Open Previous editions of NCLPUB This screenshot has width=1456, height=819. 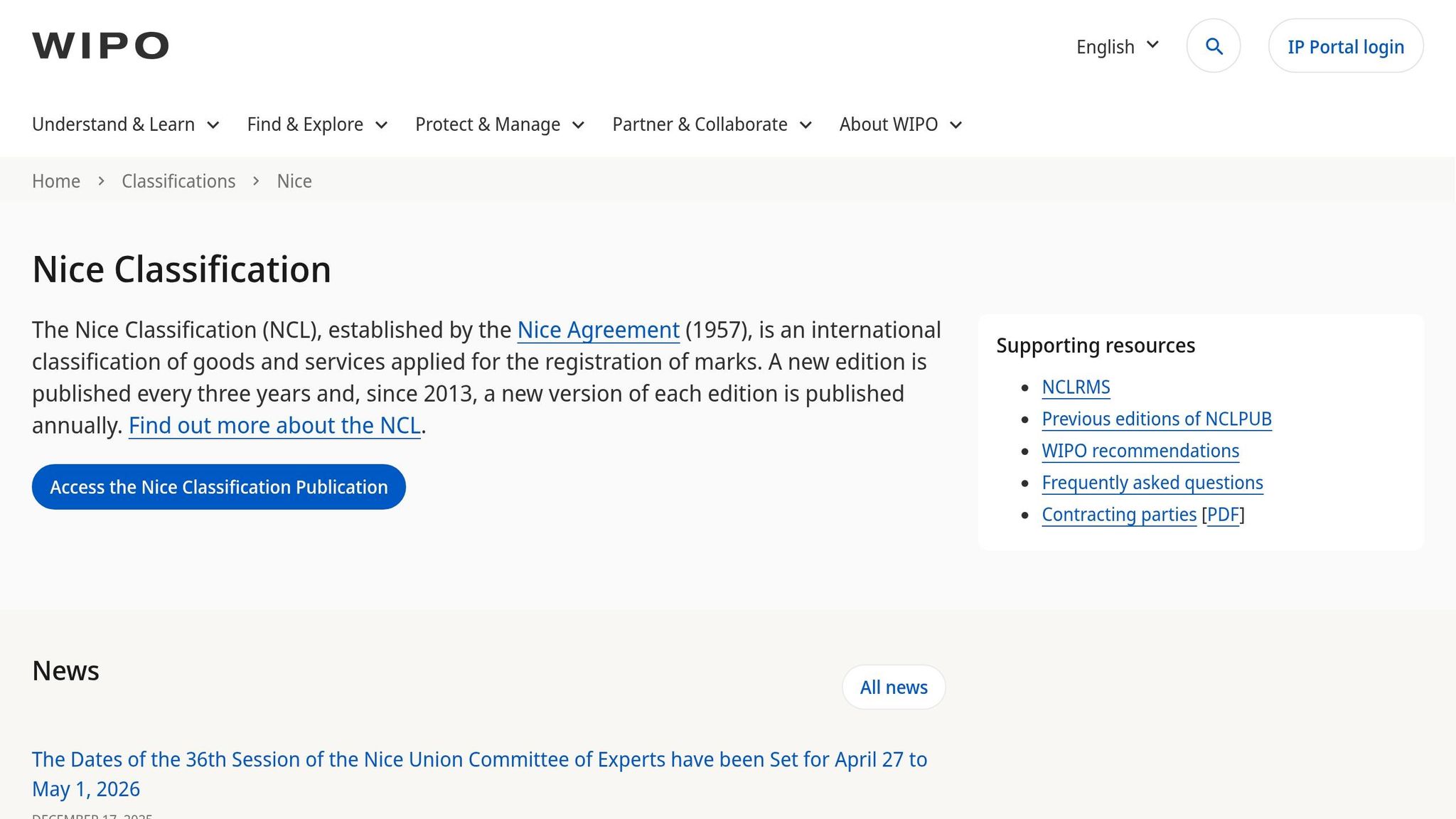(1157, 419)
